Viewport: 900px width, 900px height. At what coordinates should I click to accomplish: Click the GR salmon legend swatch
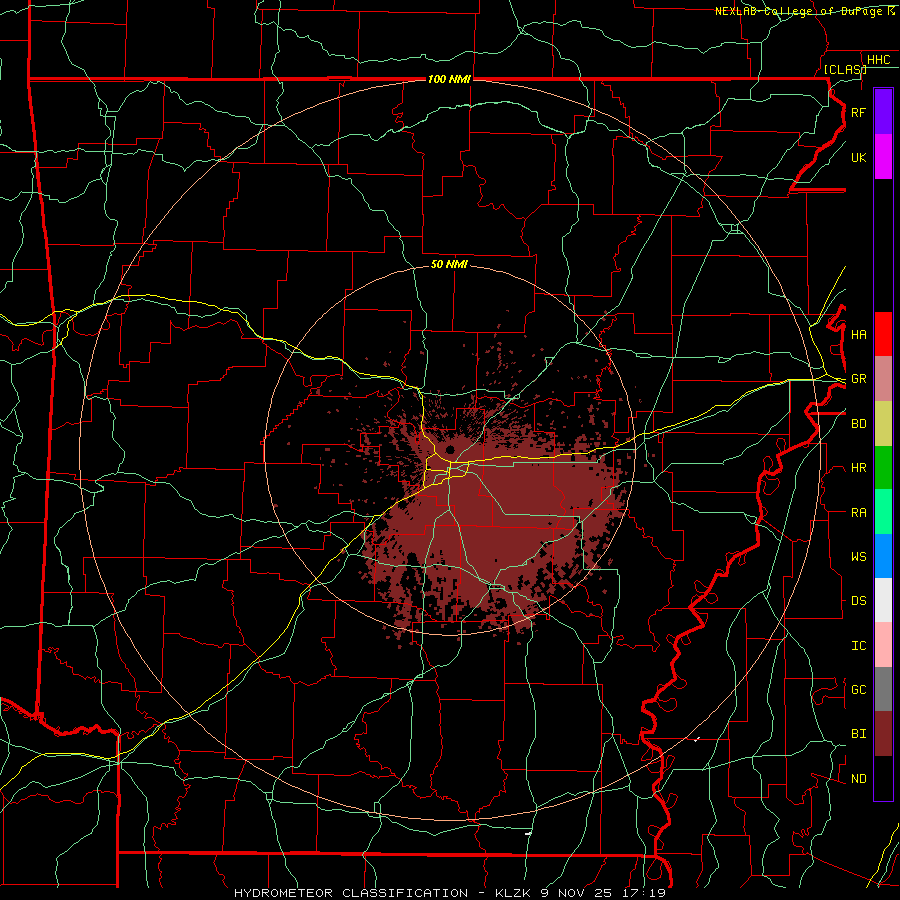pyautogui.click(x=883, y=379)
